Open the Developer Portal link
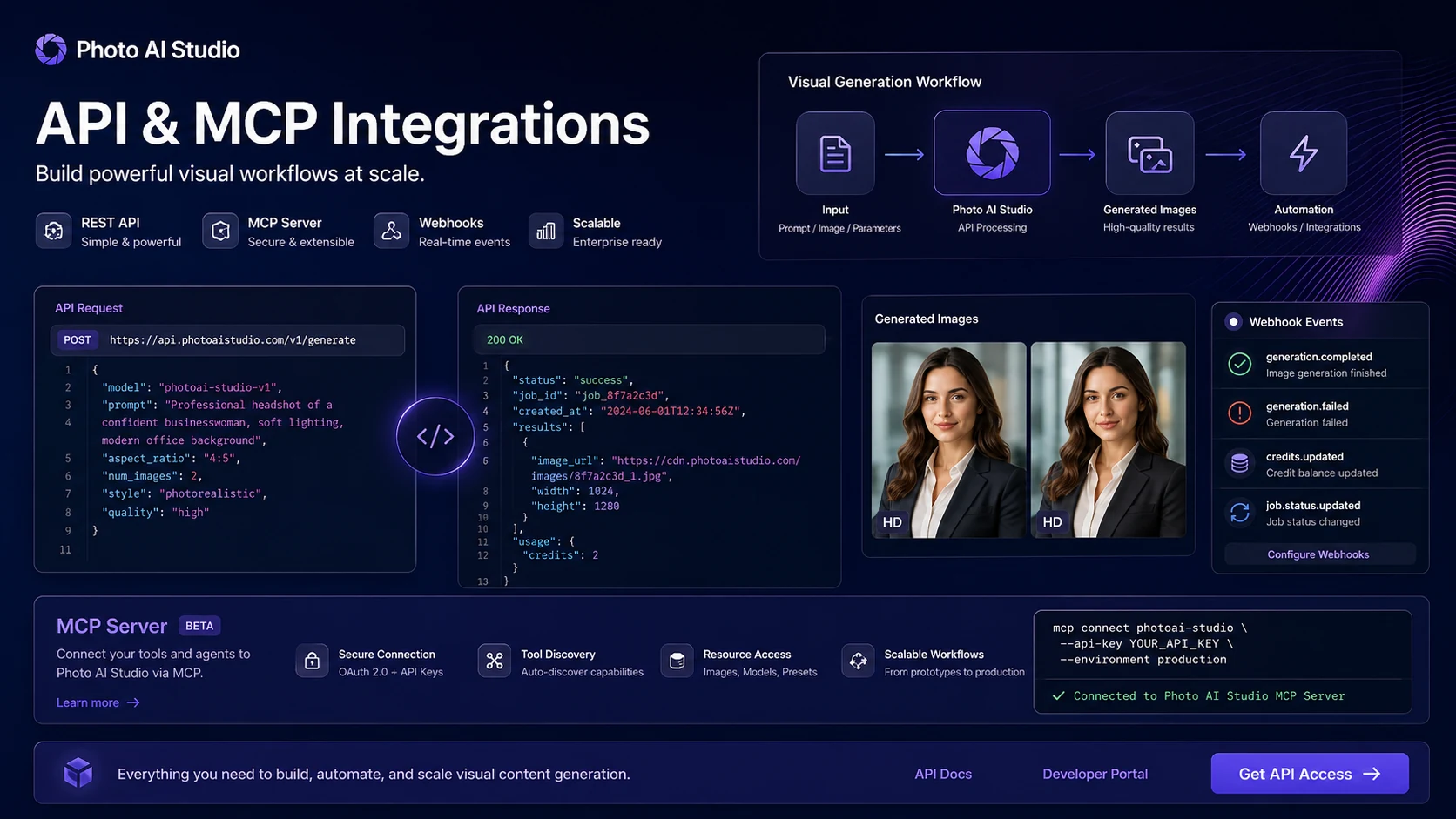Viewport: 1456px width, 819px height. pyautogui.click(x=1095, y=774)
